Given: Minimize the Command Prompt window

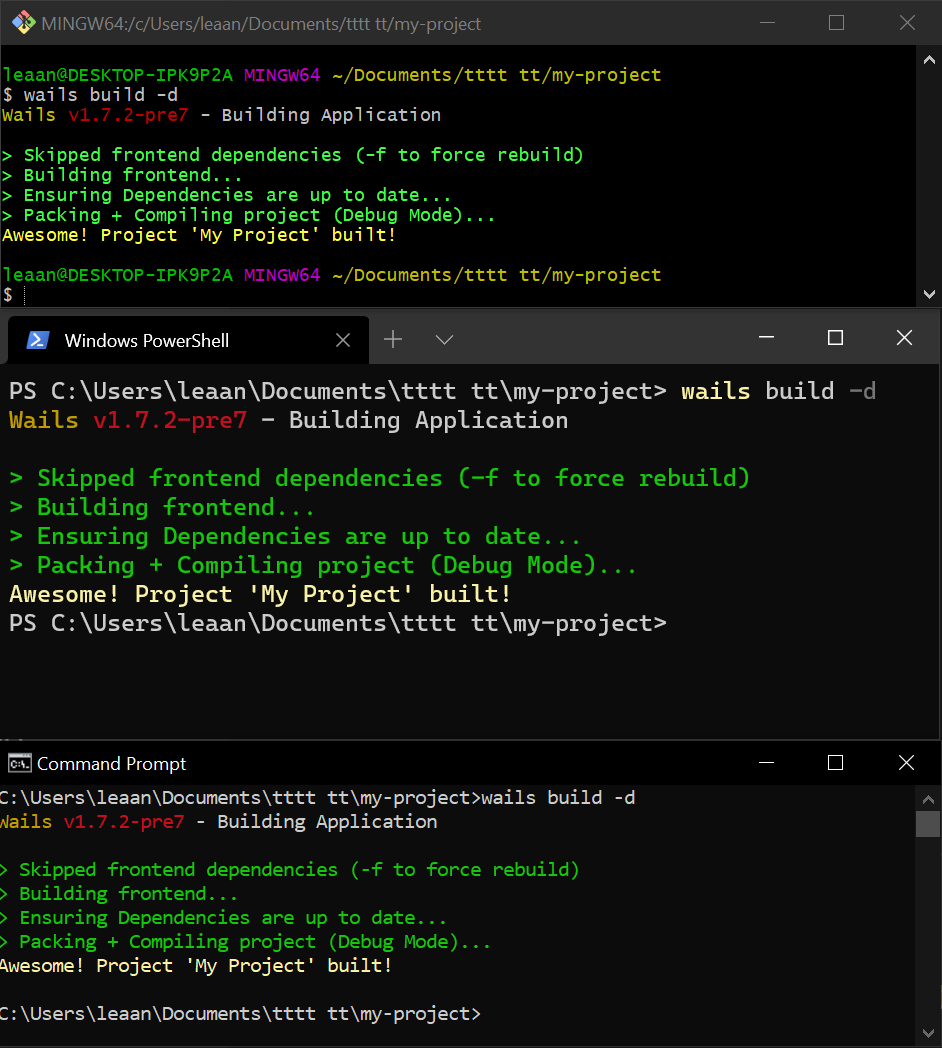Looking at the screenshot, I should click(x=767, y=763).
